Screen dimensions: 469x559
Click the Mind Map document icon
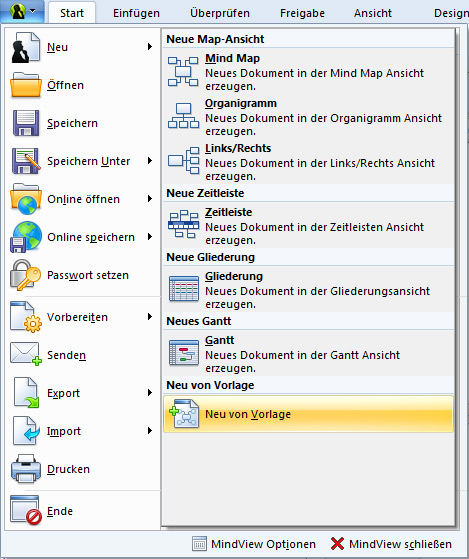coord(183,72)
